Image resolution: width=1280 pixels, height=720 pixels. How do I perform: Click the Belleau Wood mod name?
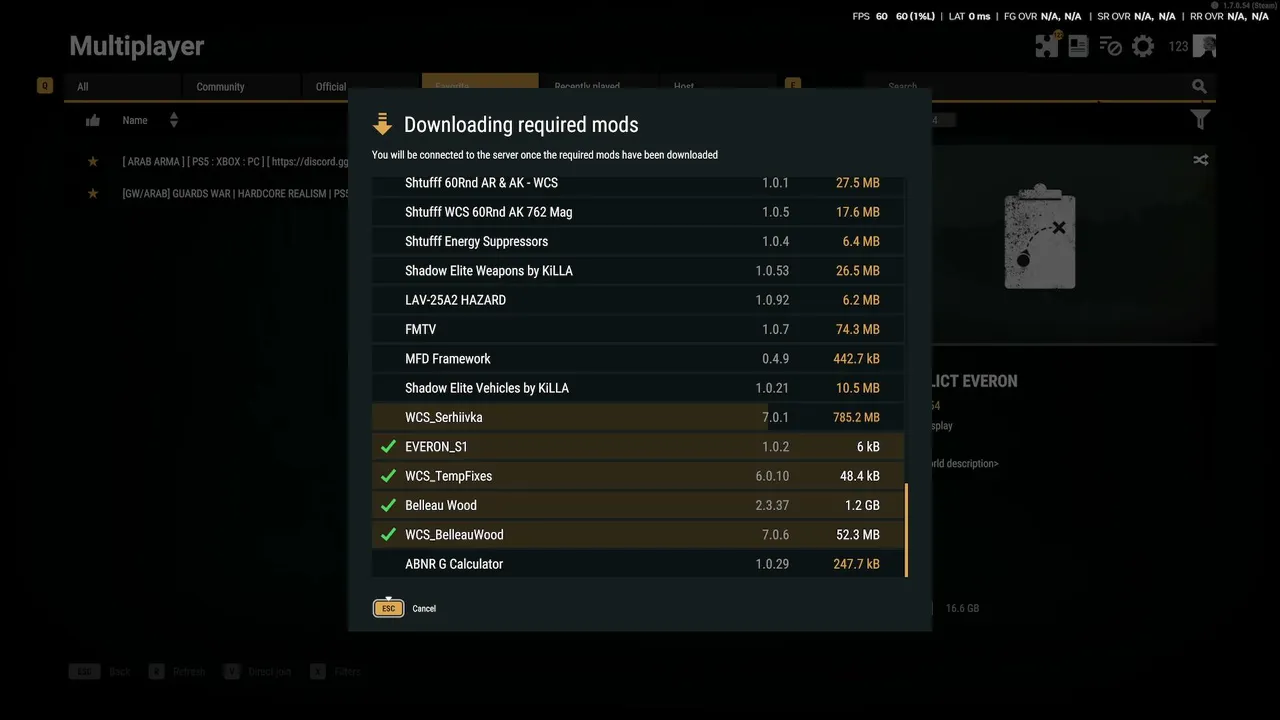click(x=441, y=505)
